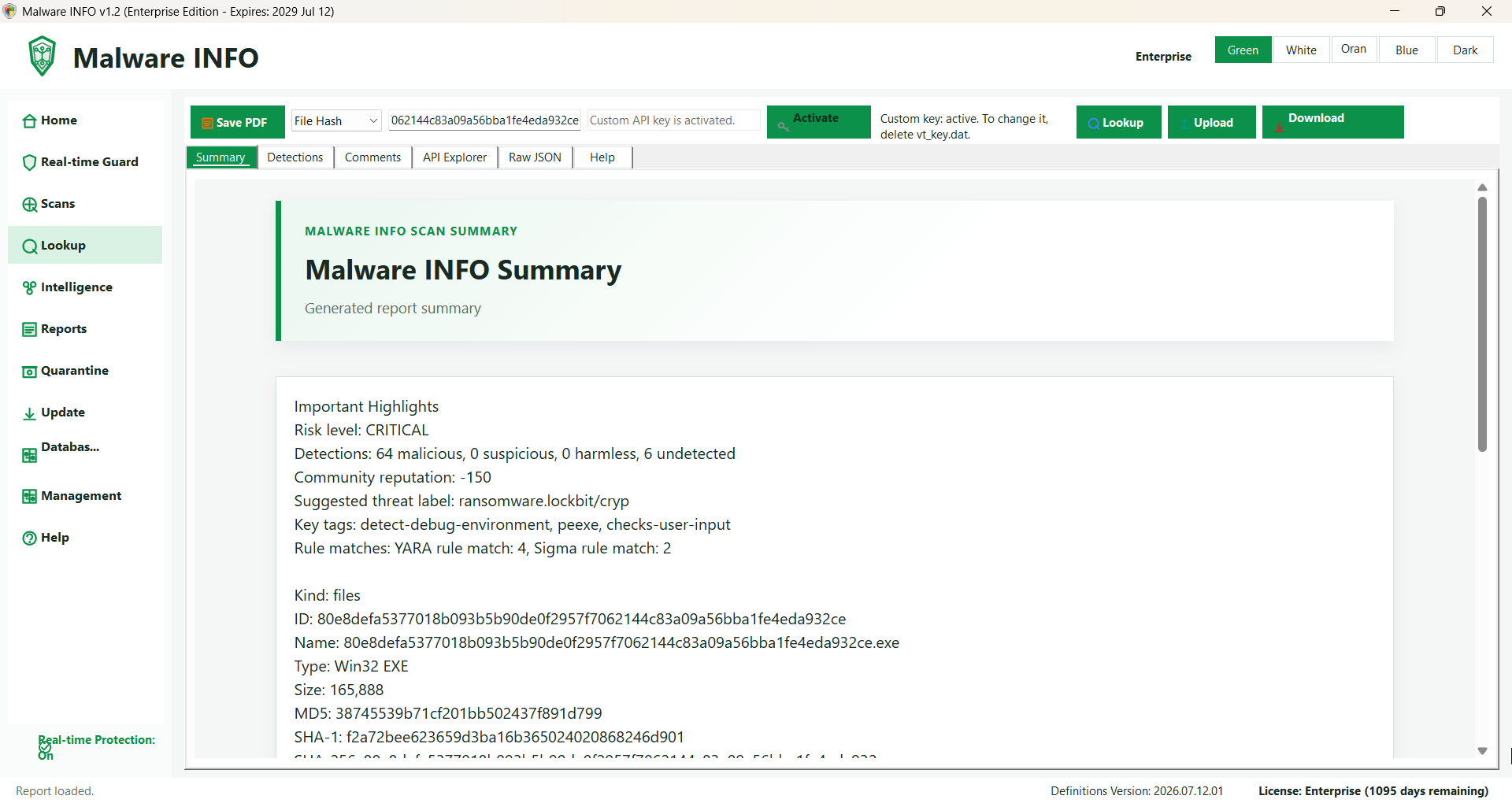Viewport: 1512px width, 803px height.
Task: Open the File Hash dropdown
Action: [x=336, y=120]
